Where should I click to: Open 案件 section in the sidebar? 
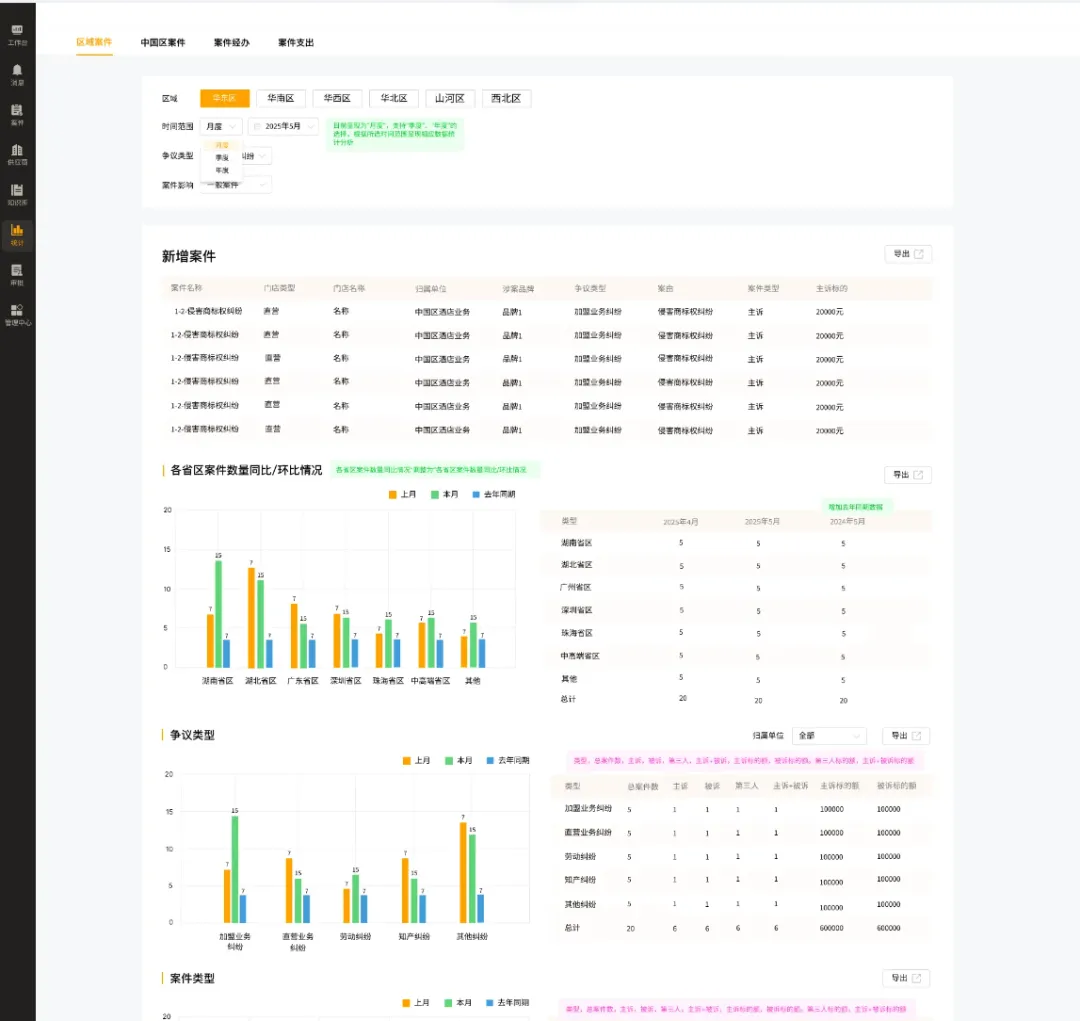click(17, 114)
